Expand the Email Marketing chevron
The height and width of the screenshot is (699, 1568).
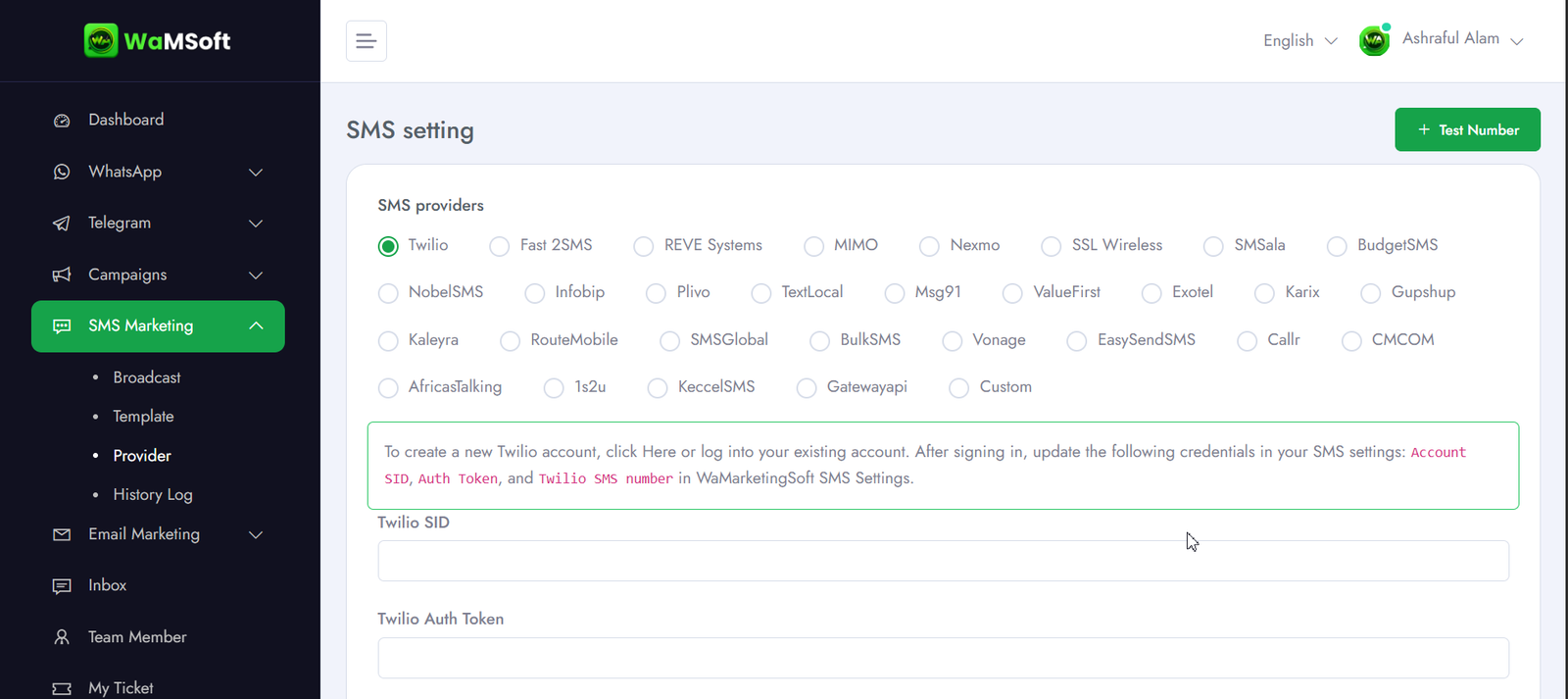pos(256,535)
